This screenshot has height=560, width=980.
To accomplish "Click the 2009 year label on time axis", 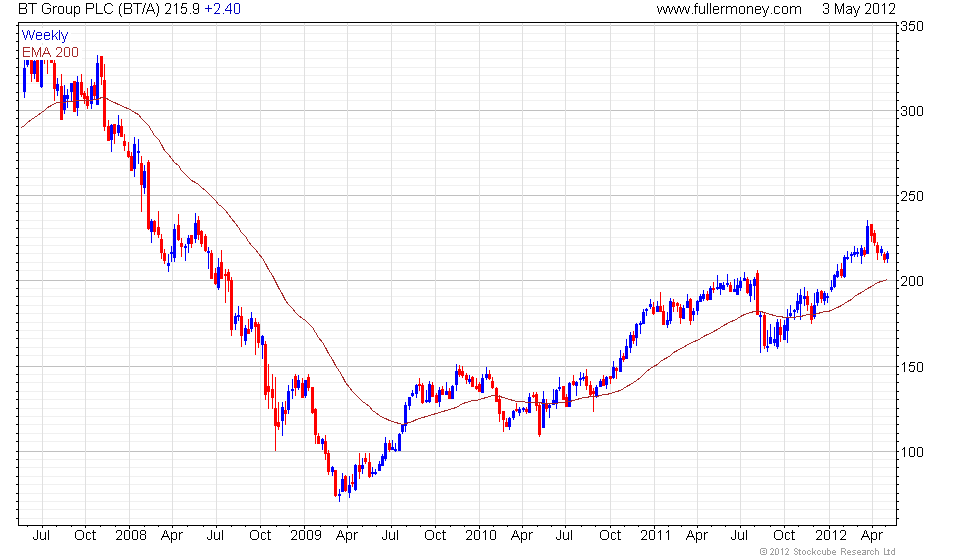I will tap(306, 536).
